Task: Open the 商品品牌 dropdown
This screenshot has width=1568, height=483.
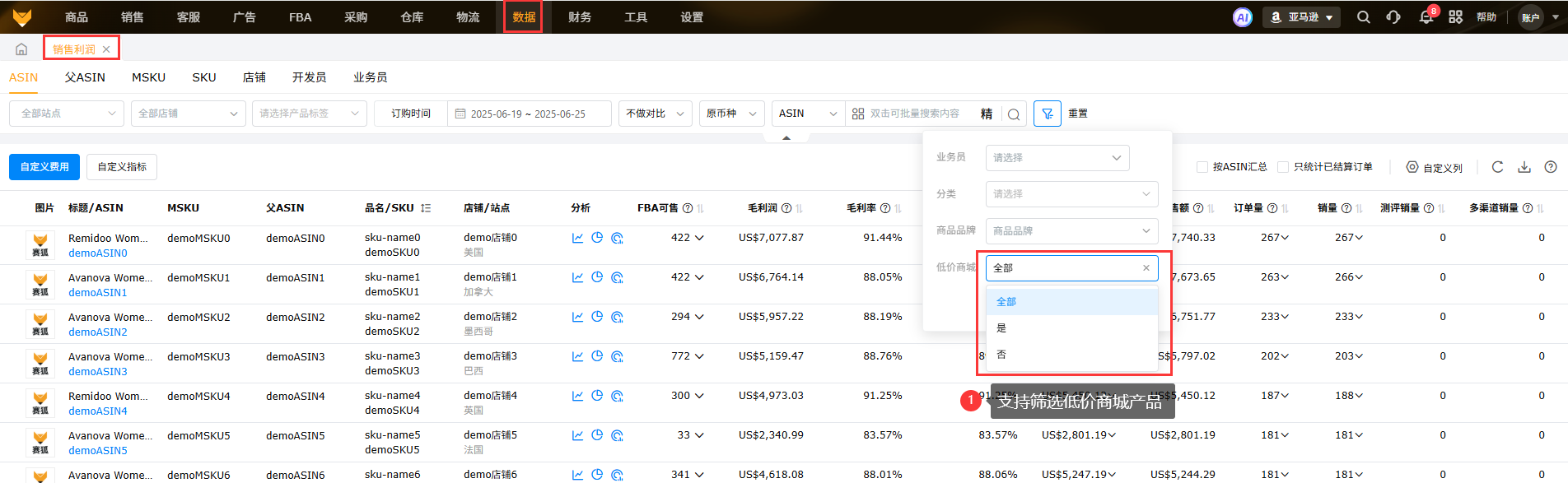Action: [x=1071, y=230]
